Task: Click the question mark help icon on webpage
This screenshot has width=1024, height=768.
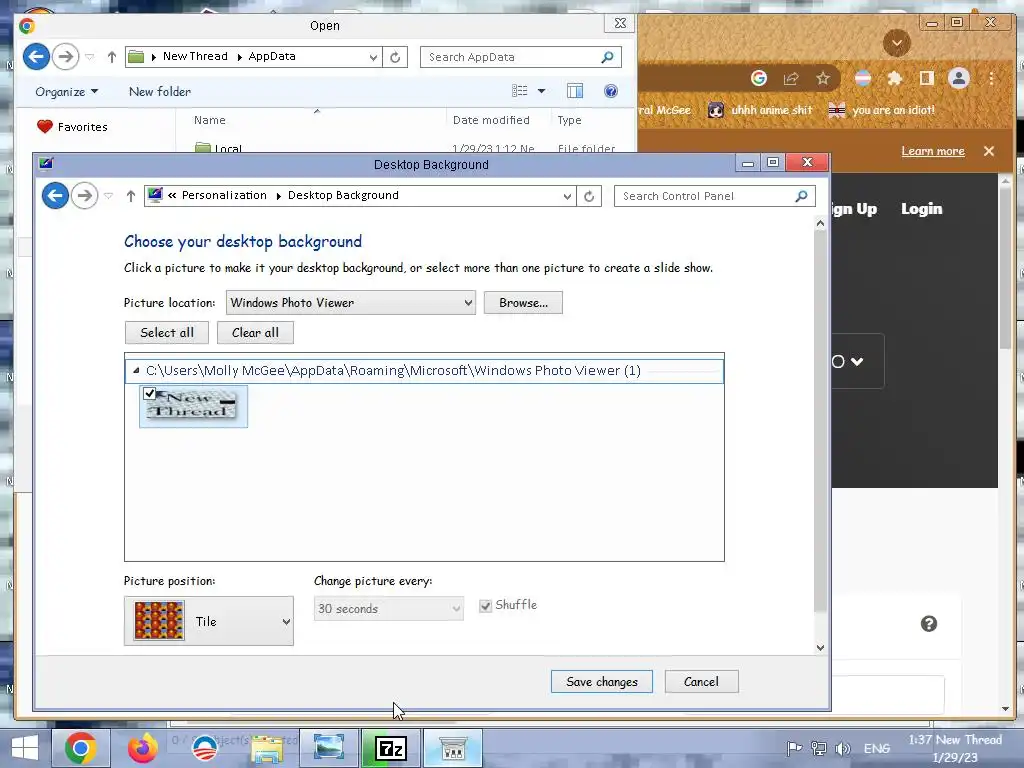Action: click(929, 624)
